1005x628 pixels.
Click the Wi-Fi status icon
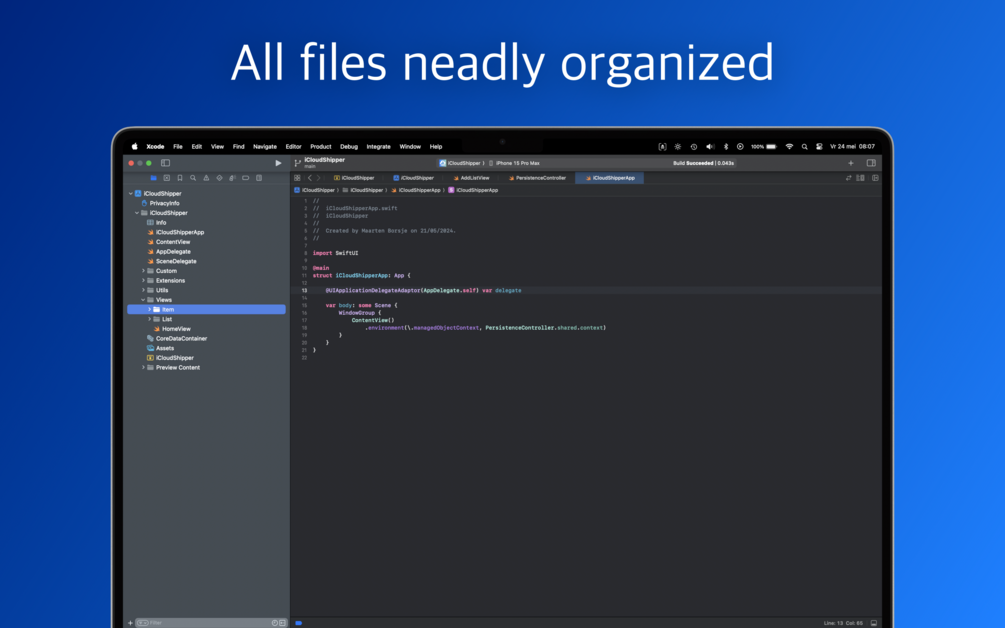[789, 147]
